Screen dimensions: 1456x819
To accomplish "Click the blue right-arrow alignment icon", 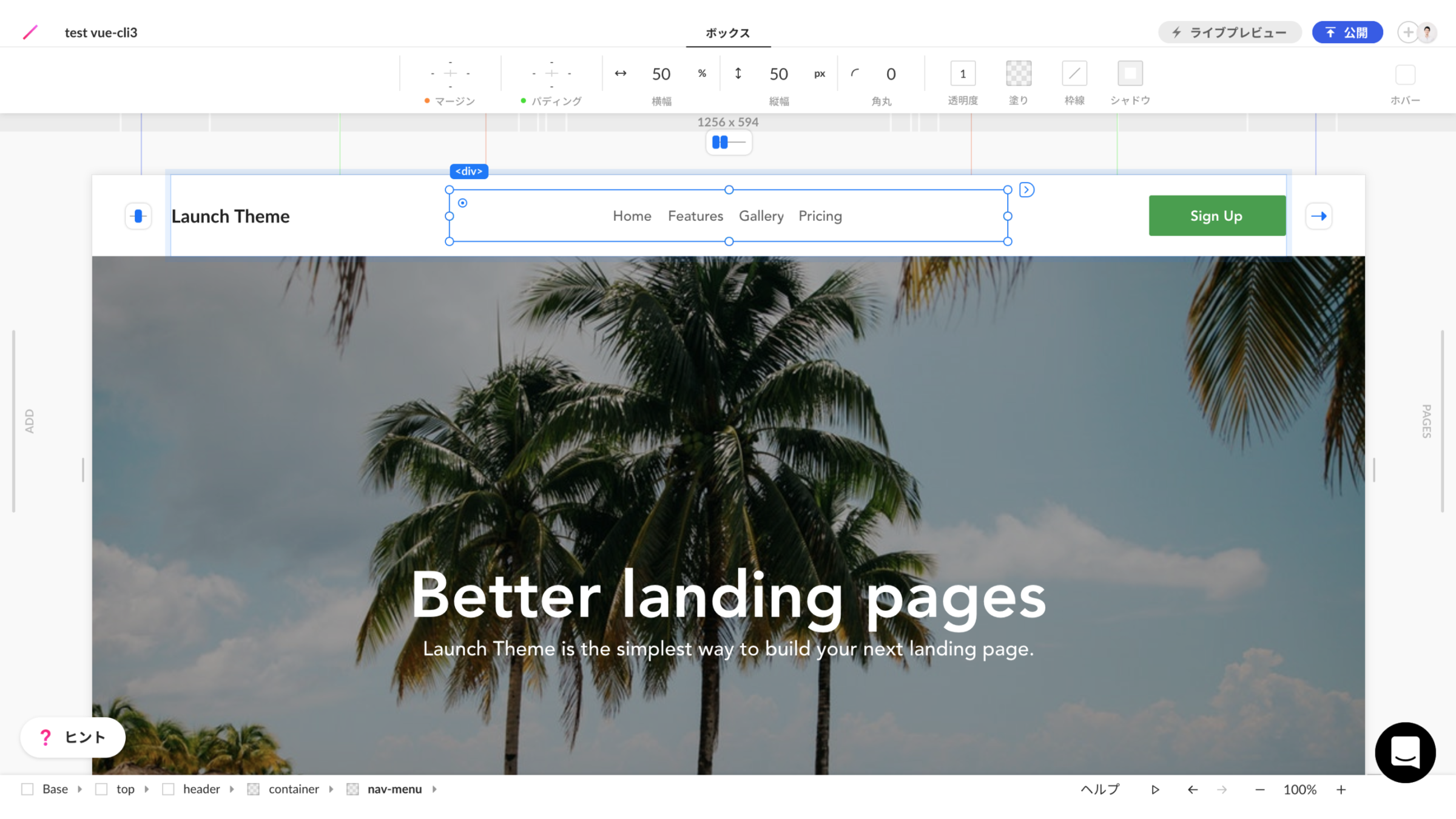I will coord(1318,216).
